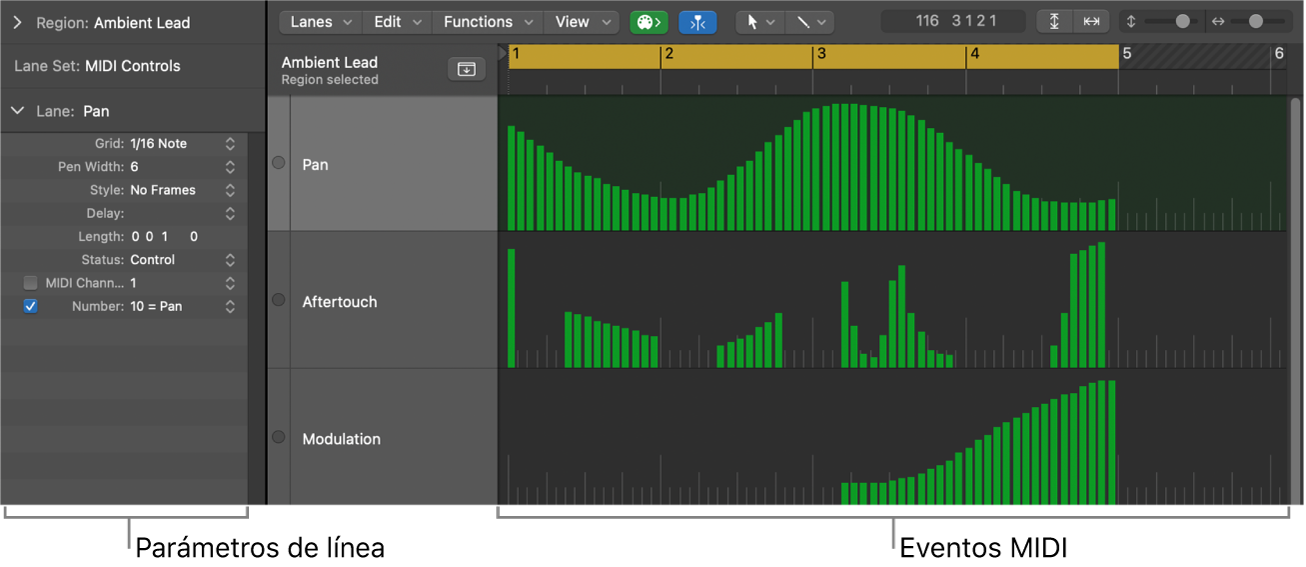This screenshot has height=567, width=1306.
Task: Click the circle button on Pan lane
Action: tap(279, 163)
